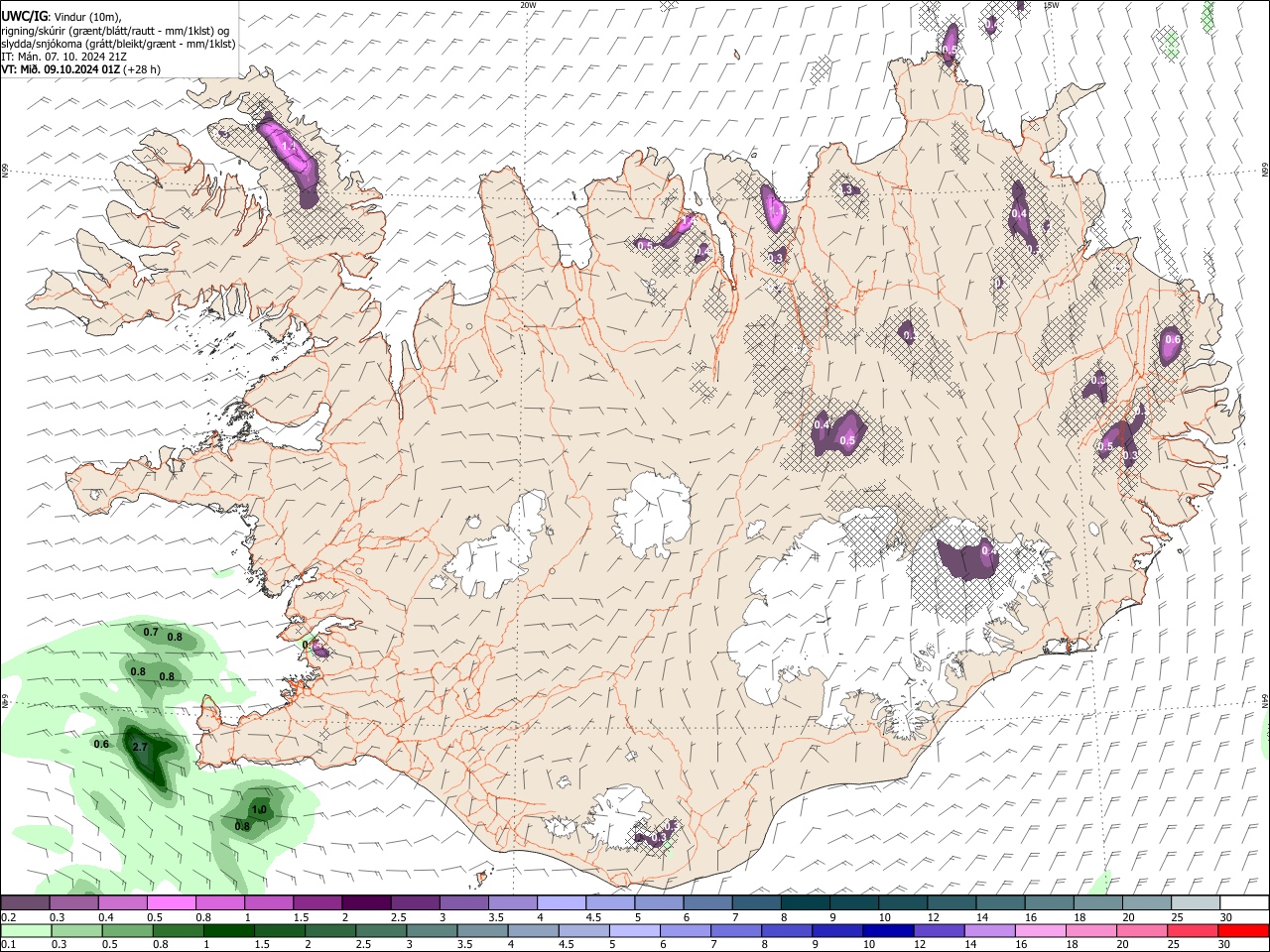Click the 64N latitude label on right edge

click(x=1264, y=699)
